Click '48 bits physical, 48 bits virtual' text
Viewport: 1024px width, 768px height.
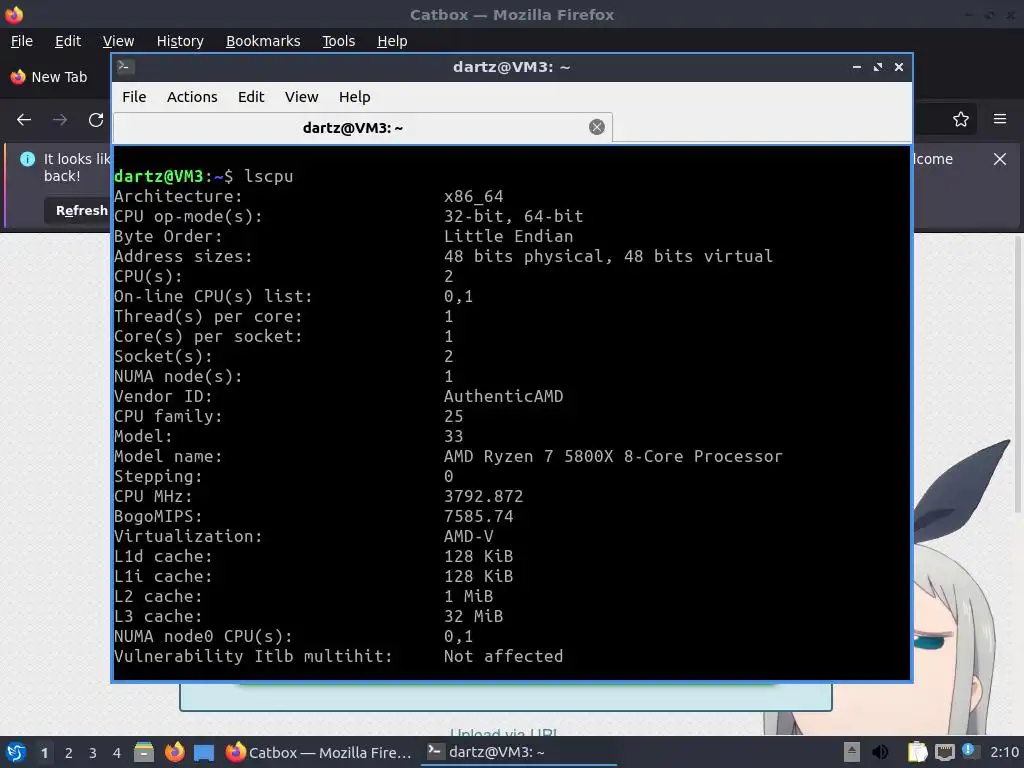[x=608, y=256]
